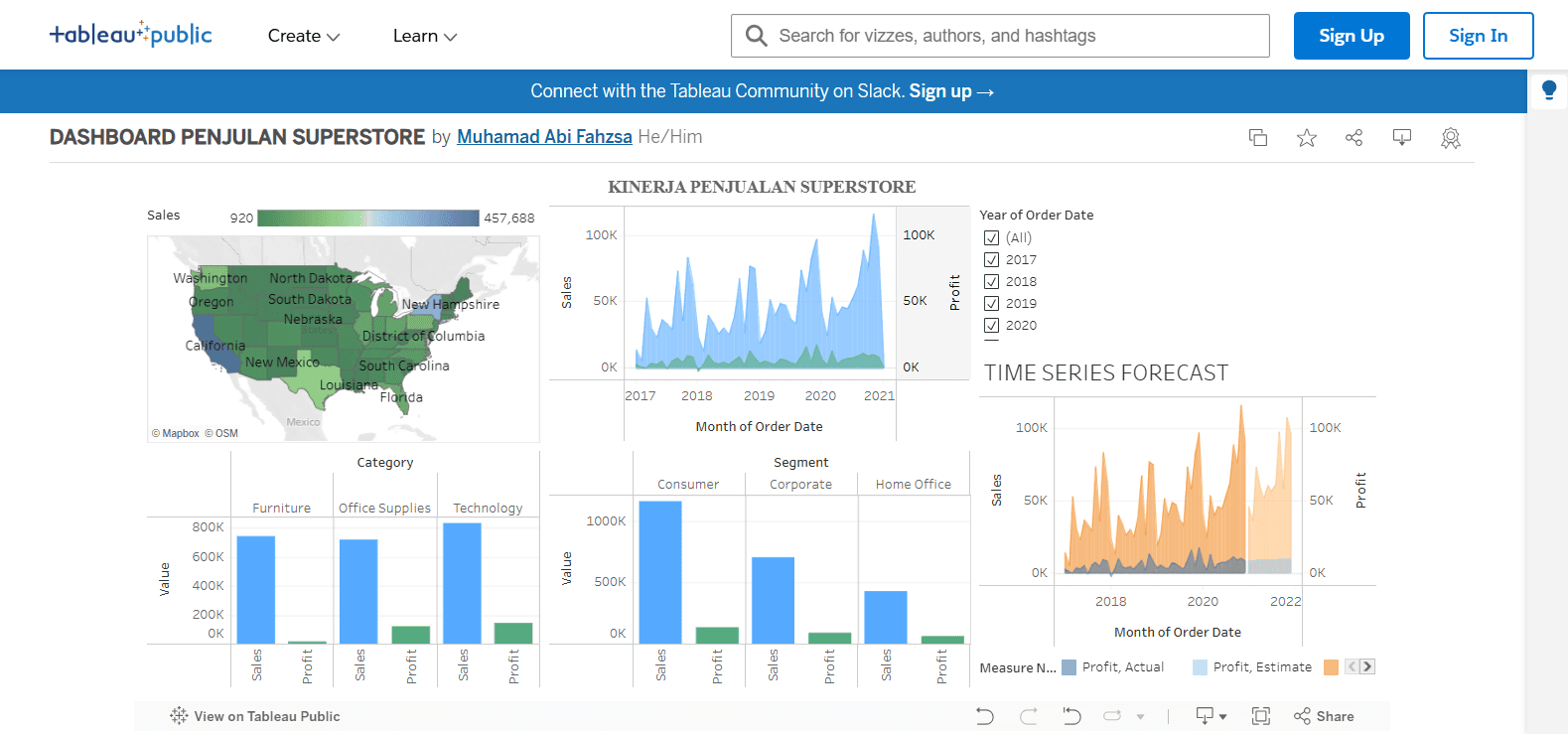Click the download icon in the viz header
This screenshot has width=1568, height=734.
1402,138
